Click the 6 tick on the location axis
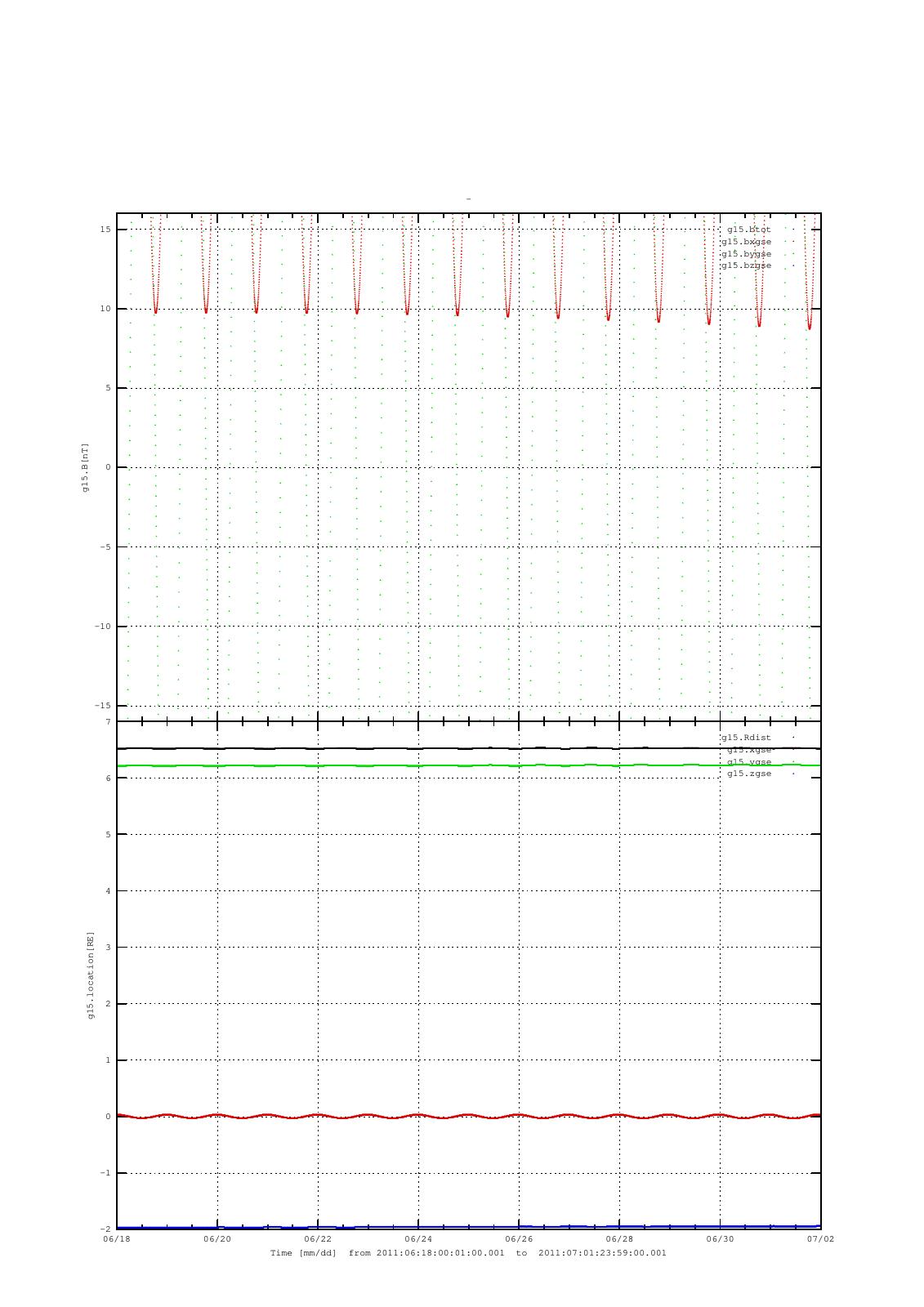The width and height of the screenshot is (924, 1307). (x=108, y=778)
